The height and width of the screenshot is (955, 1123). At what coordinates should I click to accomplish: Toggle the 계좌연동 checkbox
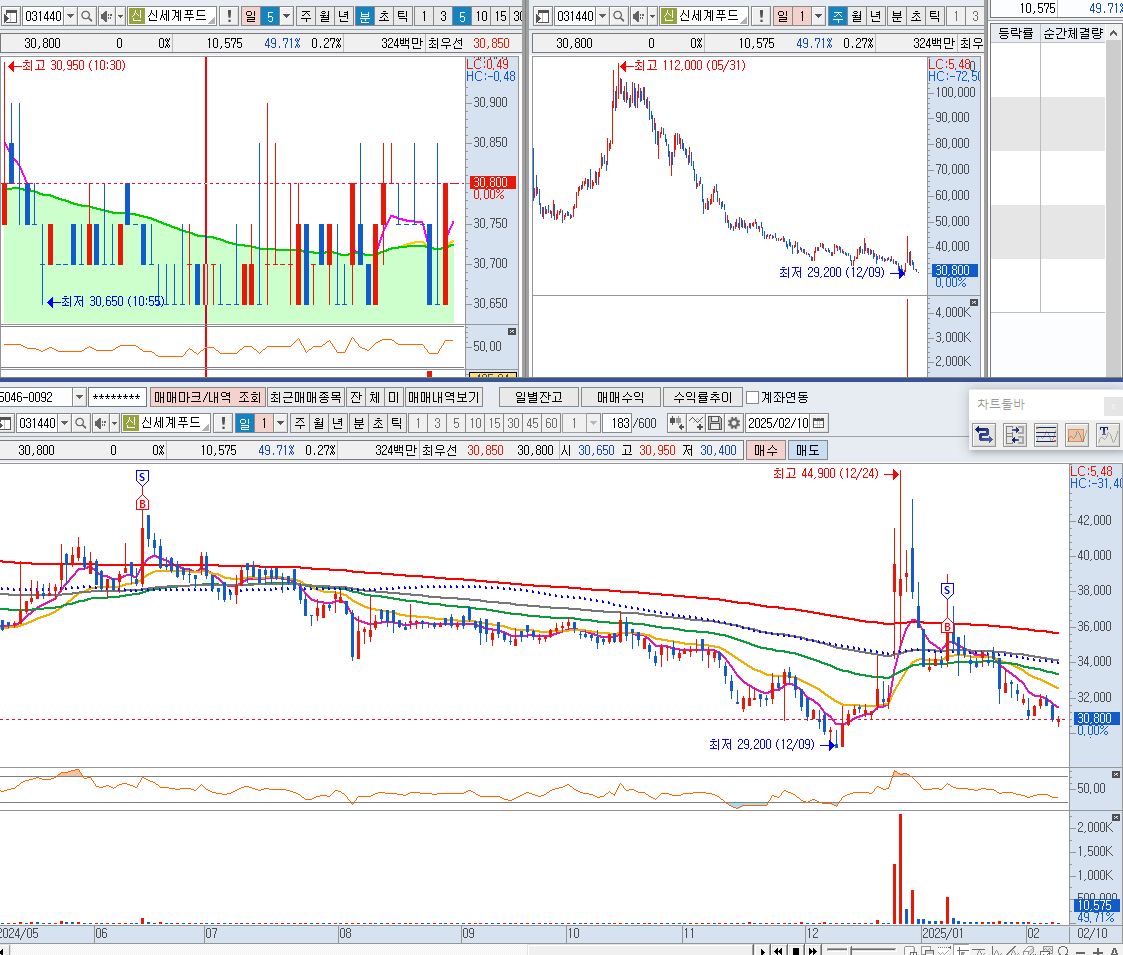[x=753, y=398]
